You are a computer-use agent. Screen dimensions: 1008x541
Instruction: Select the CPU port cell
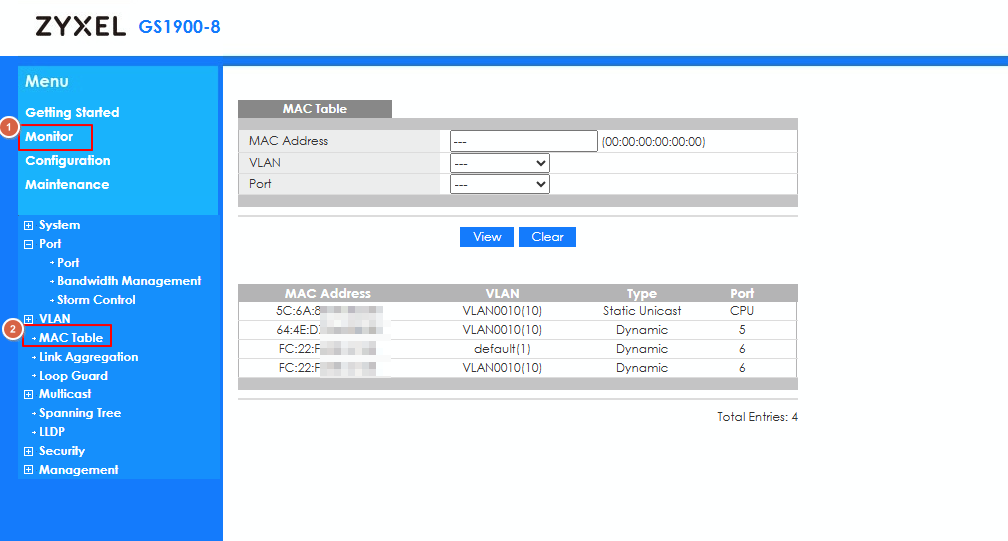[742, 311]
